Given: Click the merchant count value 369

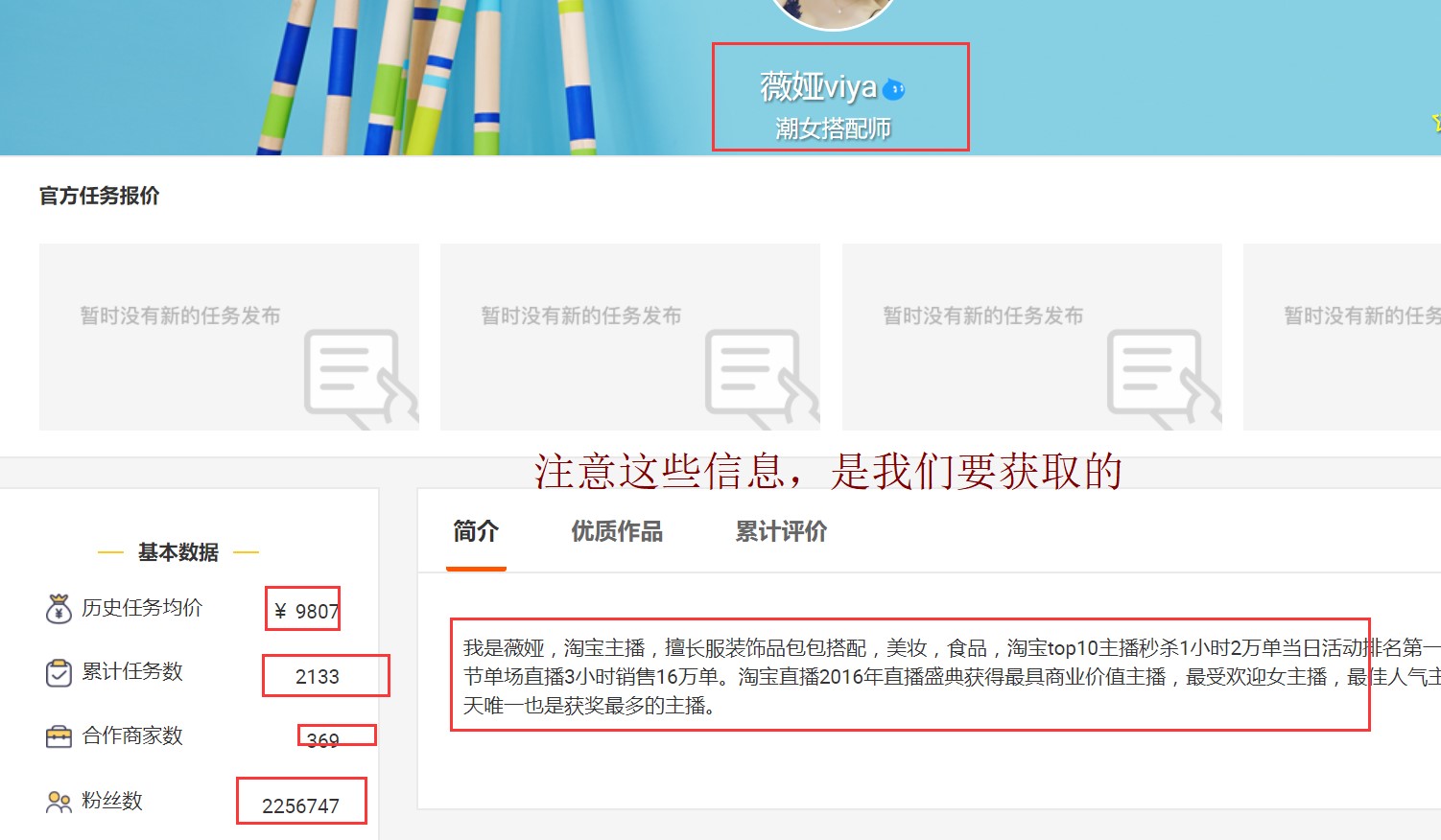Looking at the screenshot, I should point(323,740).
